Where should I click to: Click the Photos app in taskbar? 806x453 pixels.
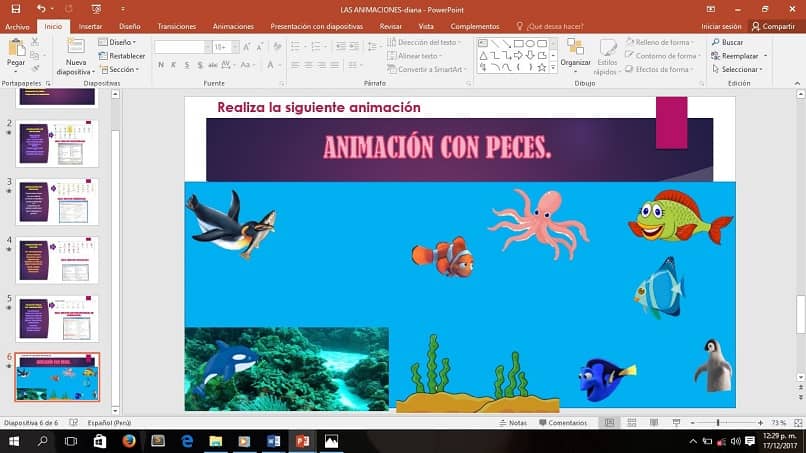tap(332, 441)
